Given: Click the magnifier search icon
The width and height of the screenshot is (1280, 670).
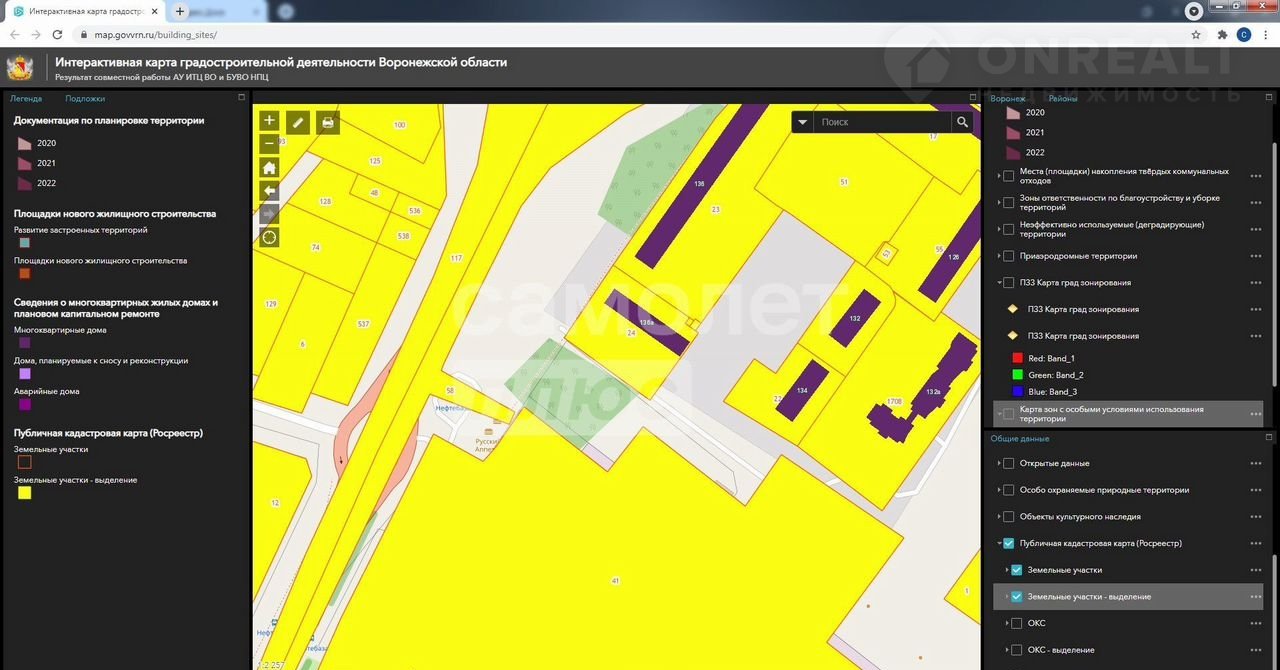Looking at the screenshot, I should [962, 122].
